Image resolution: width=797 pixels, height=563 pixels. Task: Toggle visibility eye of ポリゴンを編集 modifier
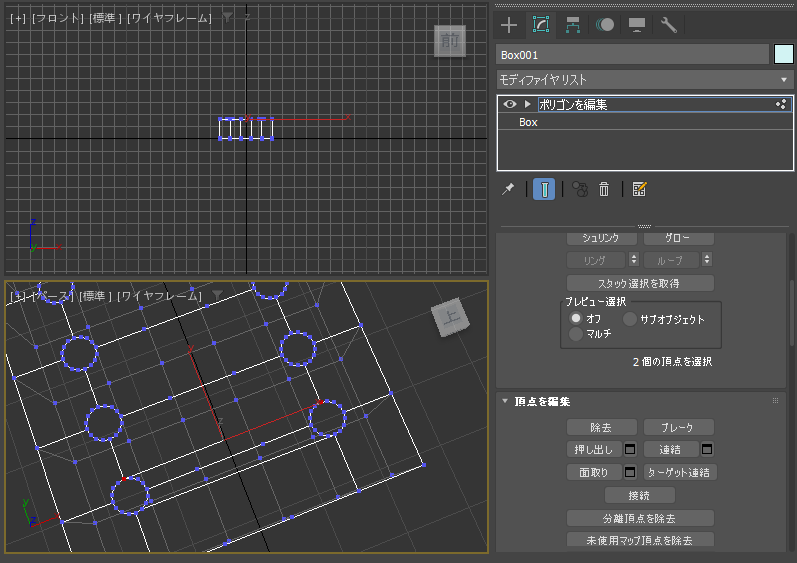tap(510, 104)
